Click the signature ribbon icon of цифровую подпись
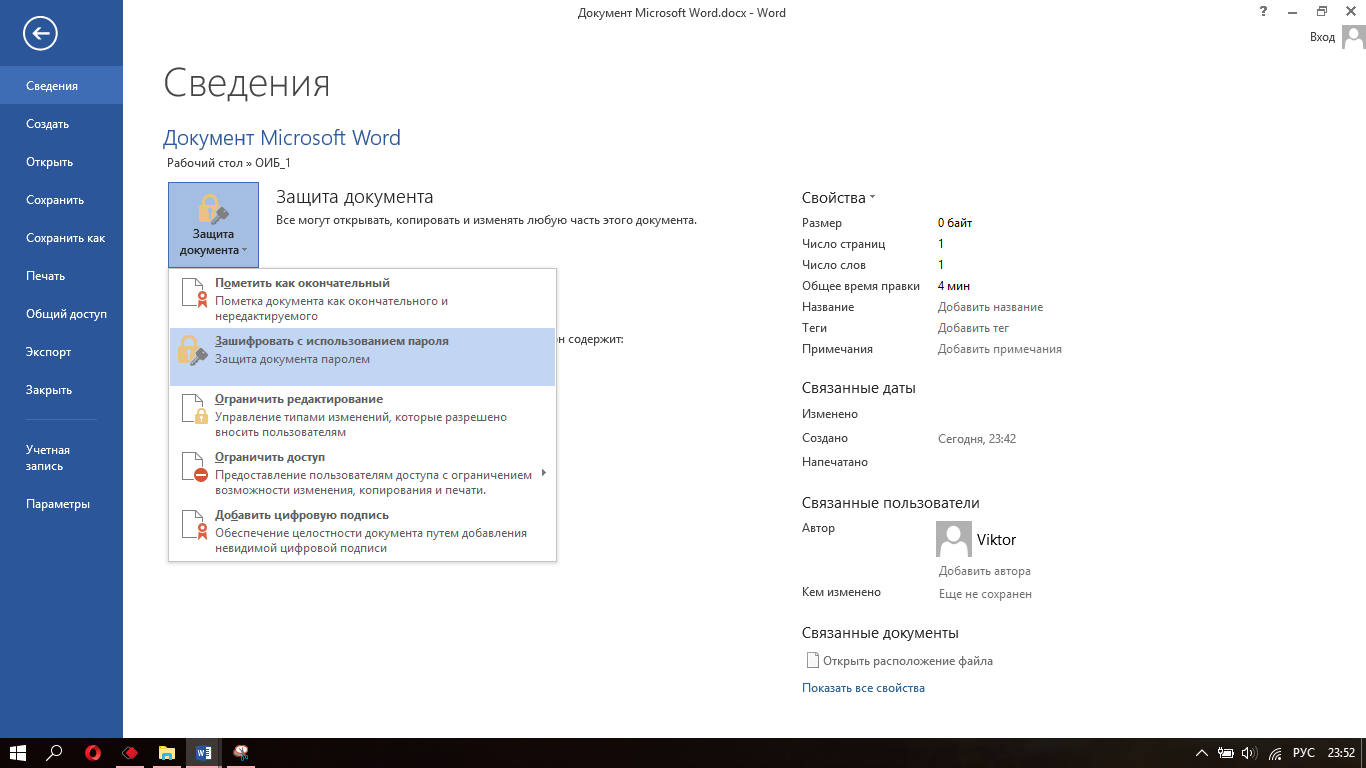 coord(193,524)
